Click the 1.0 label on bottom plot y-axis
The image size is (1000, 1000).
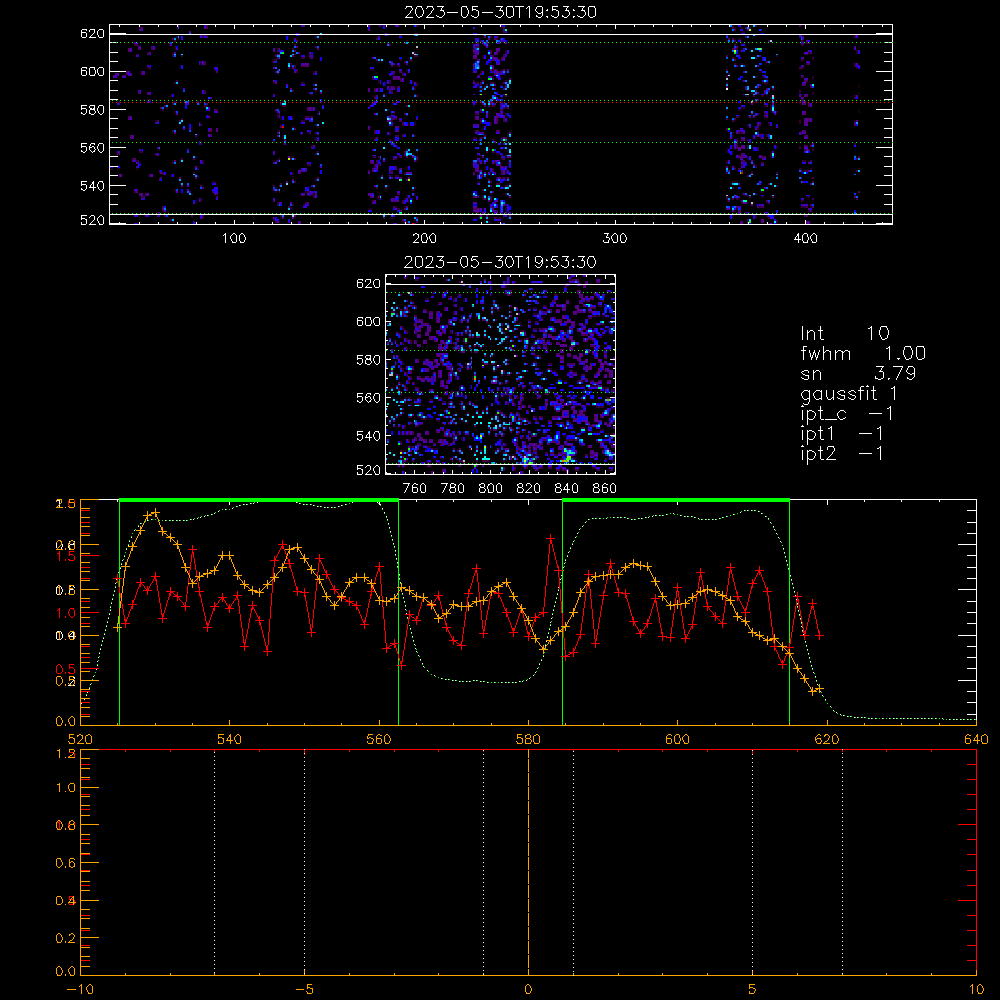pyautogui.click(x=66, y=788)
